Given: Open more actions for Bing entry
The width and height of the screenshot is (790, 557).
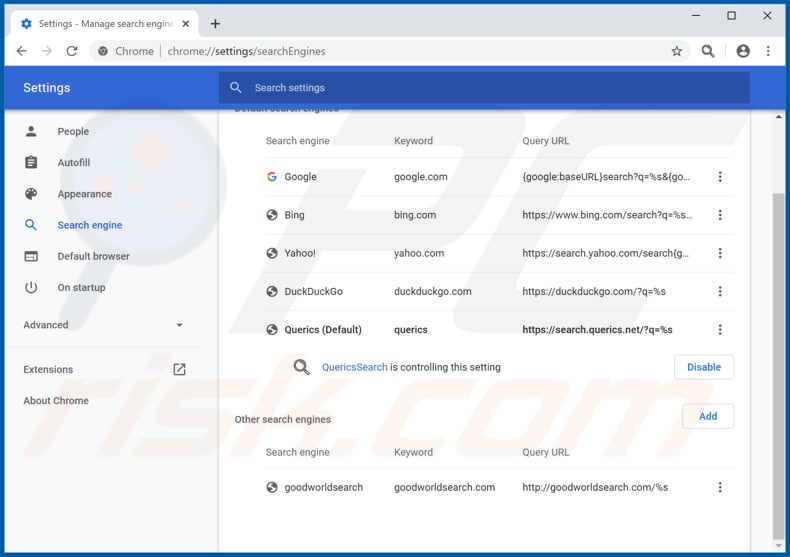Looking at the screenshot, I should click(x=720, y=215).
